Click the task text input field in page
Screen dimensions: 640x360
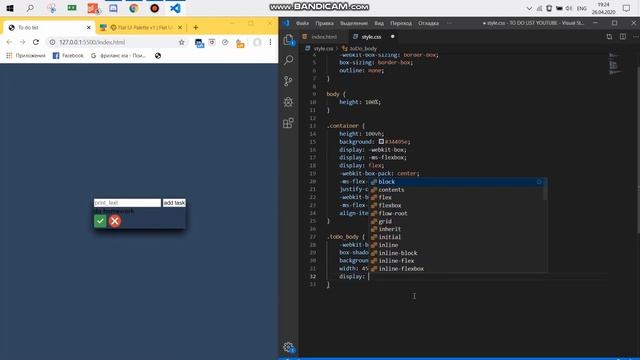[x=127, y=203]
